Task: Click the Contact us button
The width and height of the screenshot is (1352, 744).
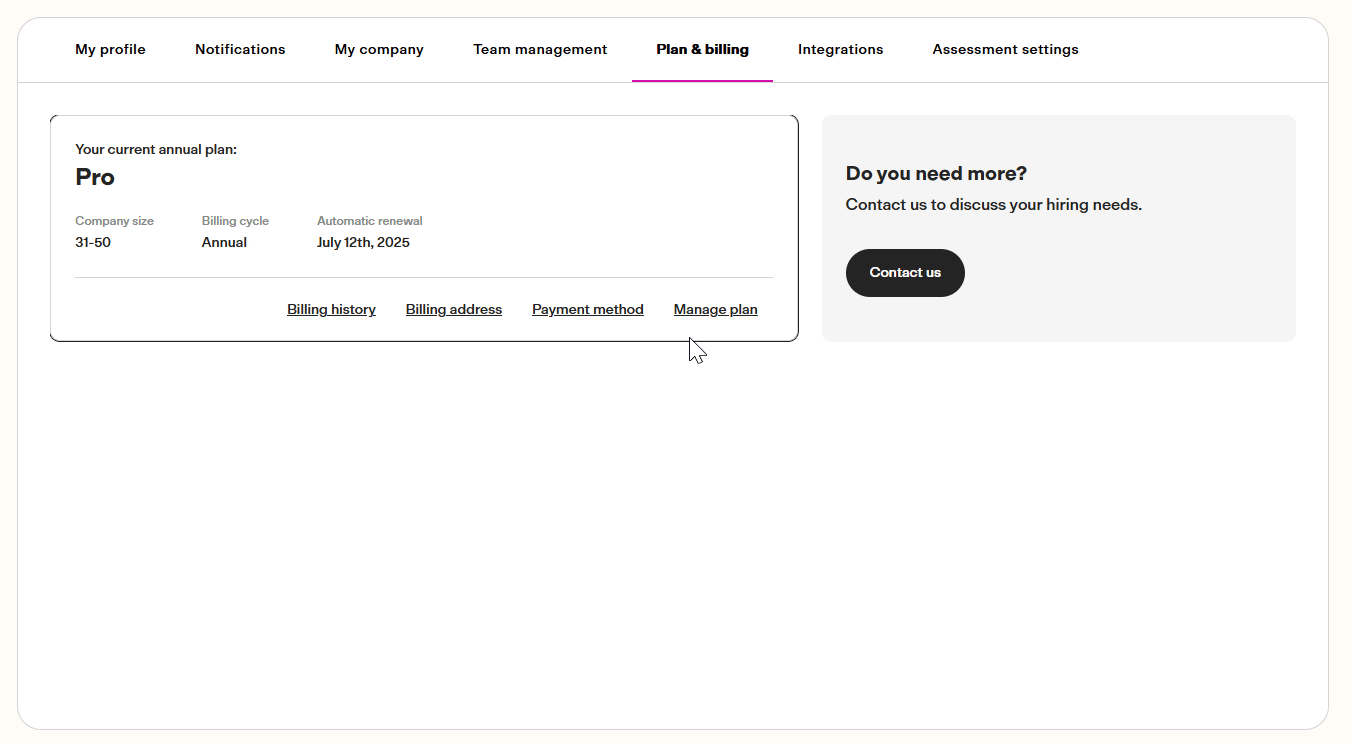Action: click(x=905, y=273)
